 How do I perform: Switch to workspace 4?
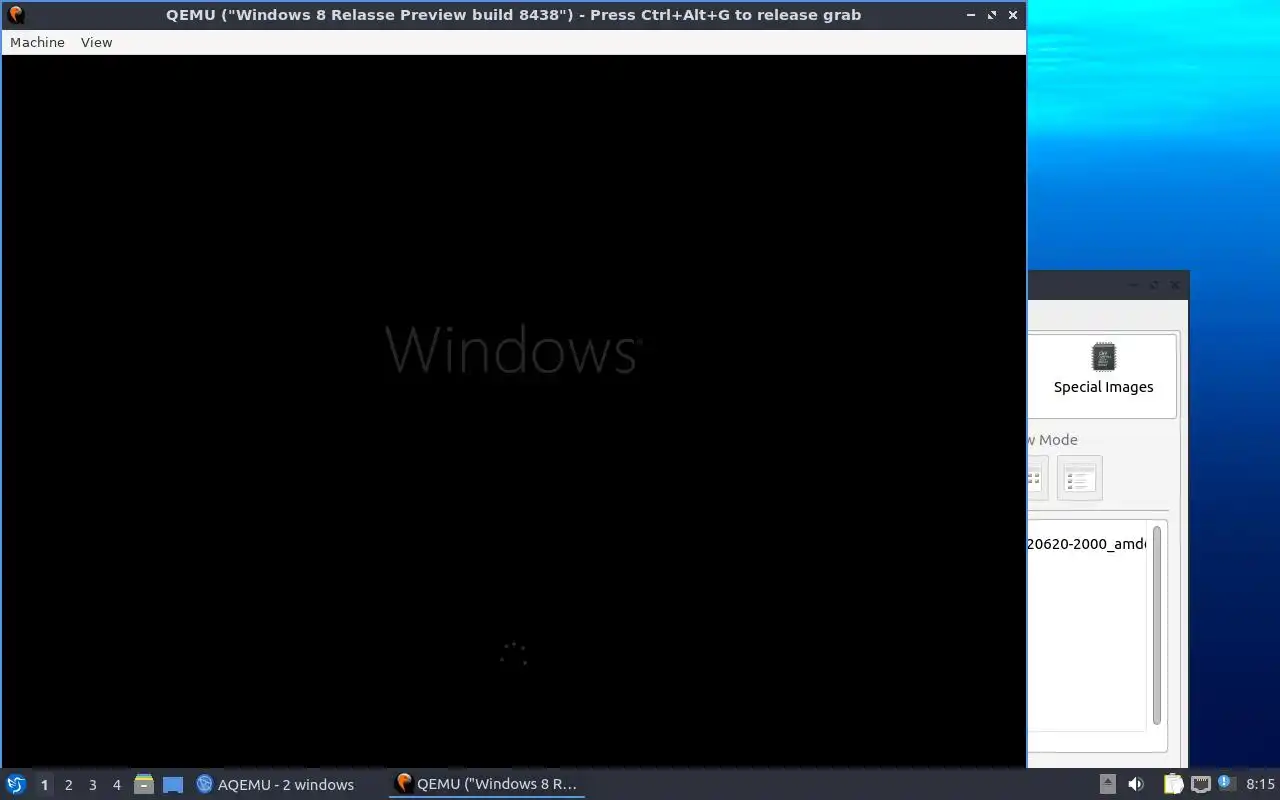[x=116, y=785]
